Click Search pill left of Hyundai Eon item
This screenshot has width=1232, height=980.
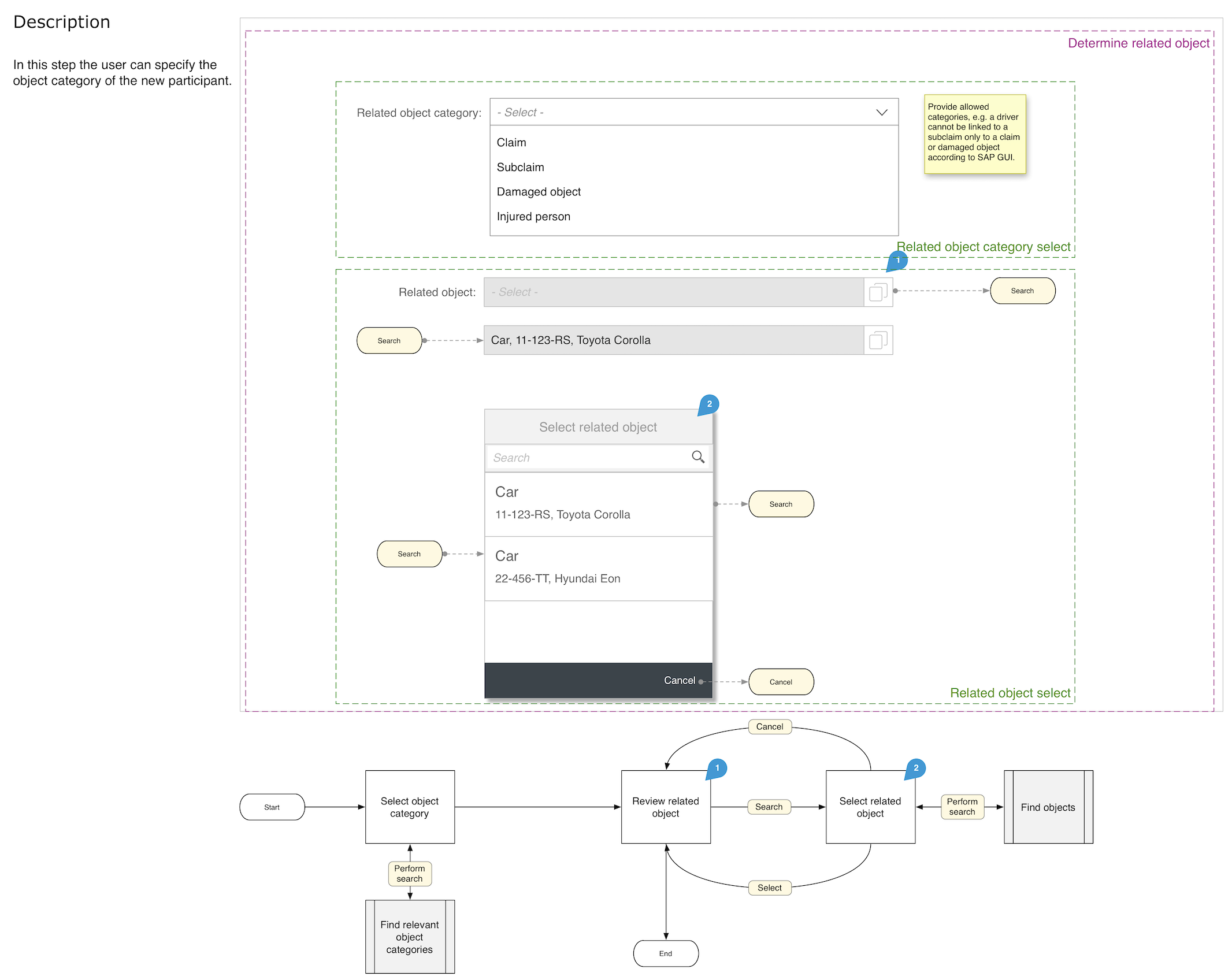[x=409, y=554]
